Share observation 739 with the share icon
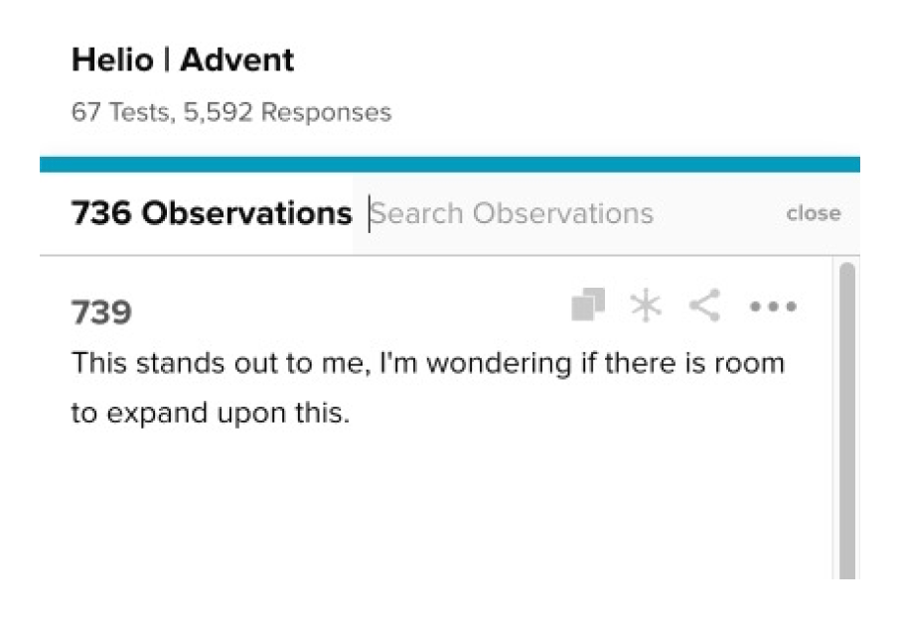The height and width of the screenshot is (619, 900). tap(705, 305)
